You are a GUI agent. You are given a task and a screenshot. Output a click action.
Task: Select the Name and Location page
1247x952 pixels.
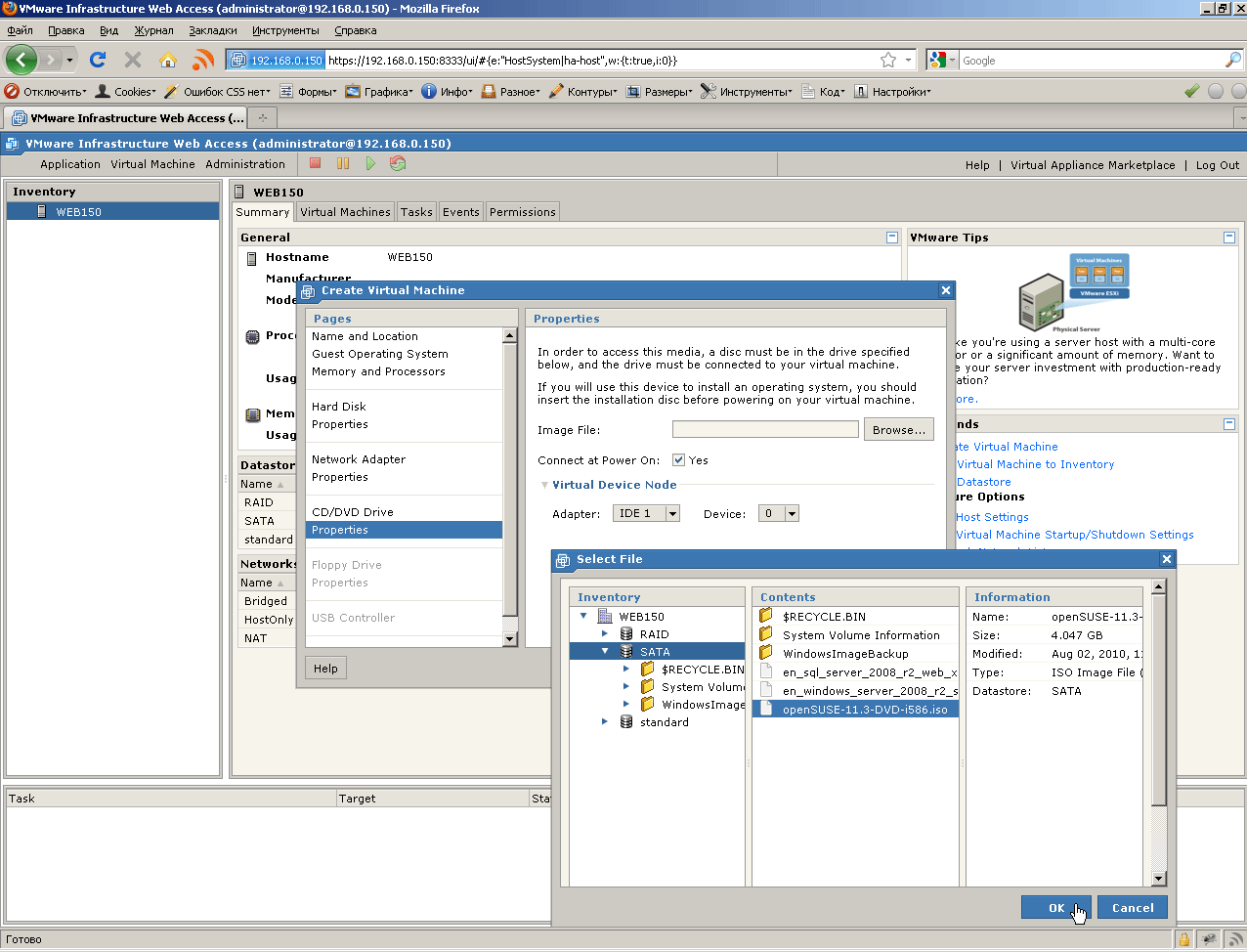pos(365,336)
